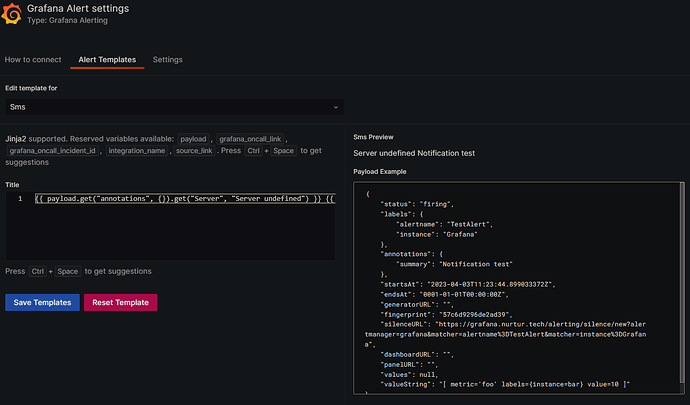
Task: Click into the Title template code editor
Action: (x=170, y=225)
